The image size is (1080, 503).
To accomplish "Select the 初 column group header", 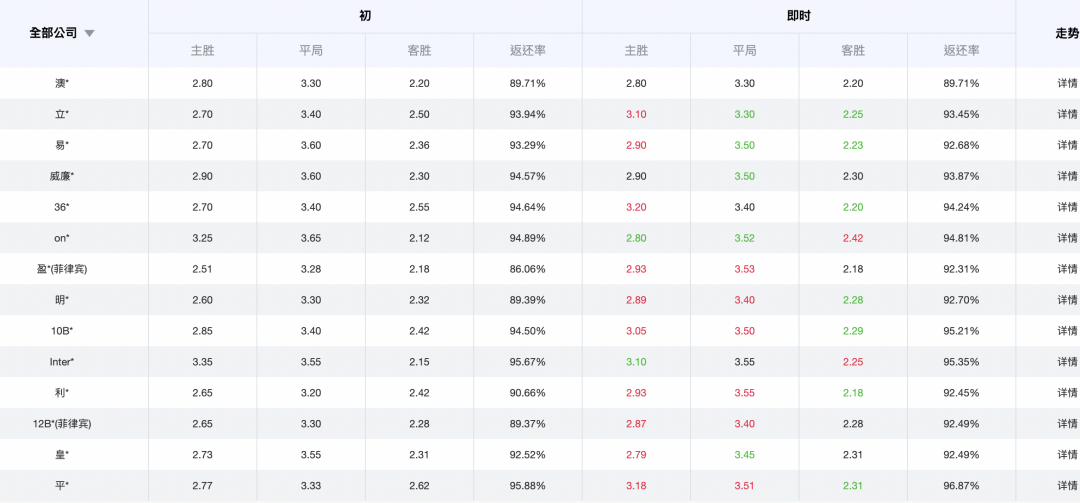I will tap(365, 16).
